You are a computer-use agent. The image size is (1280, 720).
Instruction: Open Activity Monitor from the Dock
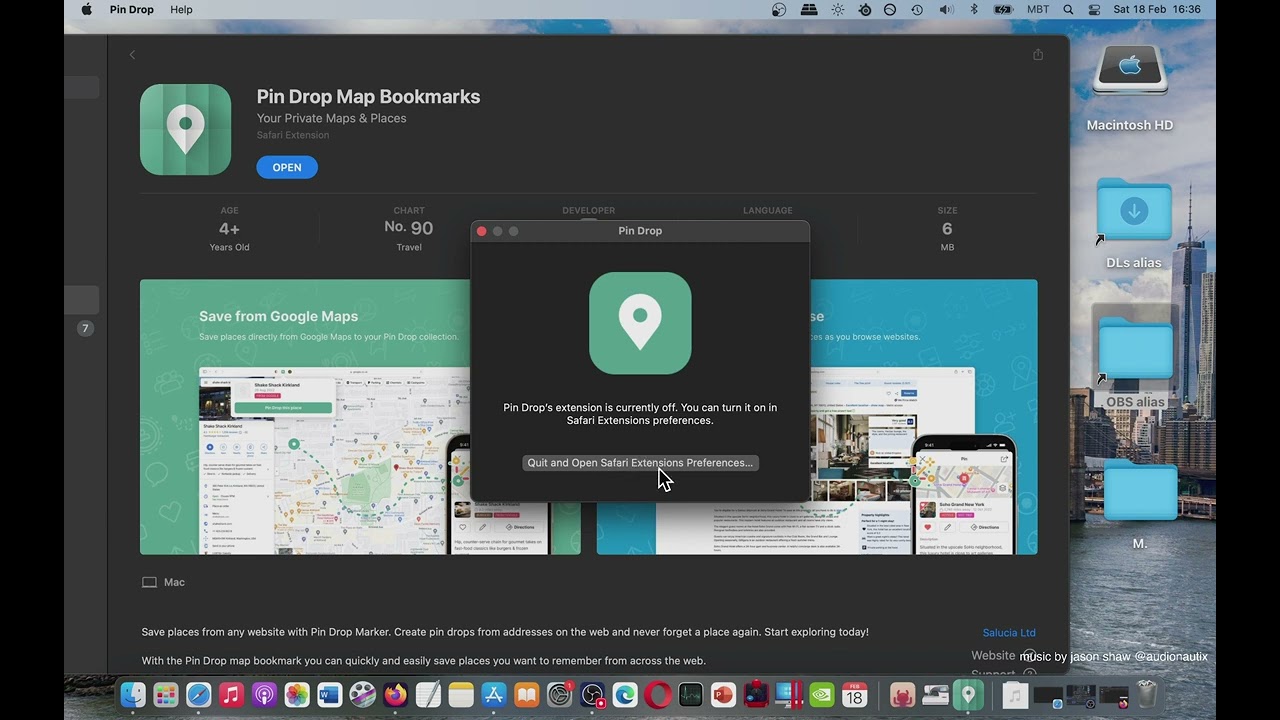(x=691, y=695)
